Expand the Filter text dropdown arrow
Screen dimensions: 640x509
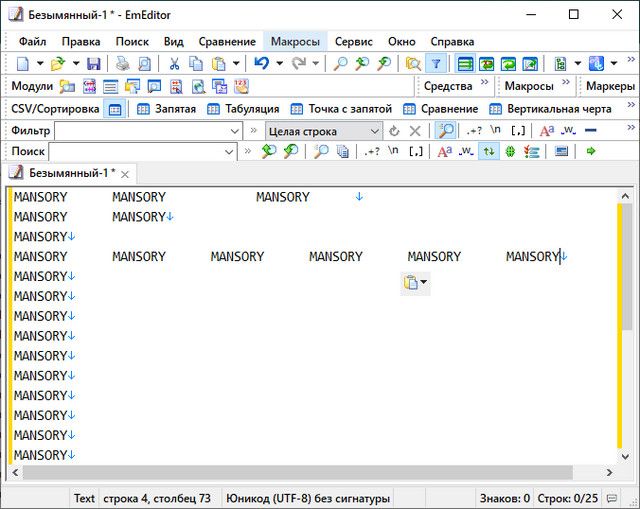[235, 130]
